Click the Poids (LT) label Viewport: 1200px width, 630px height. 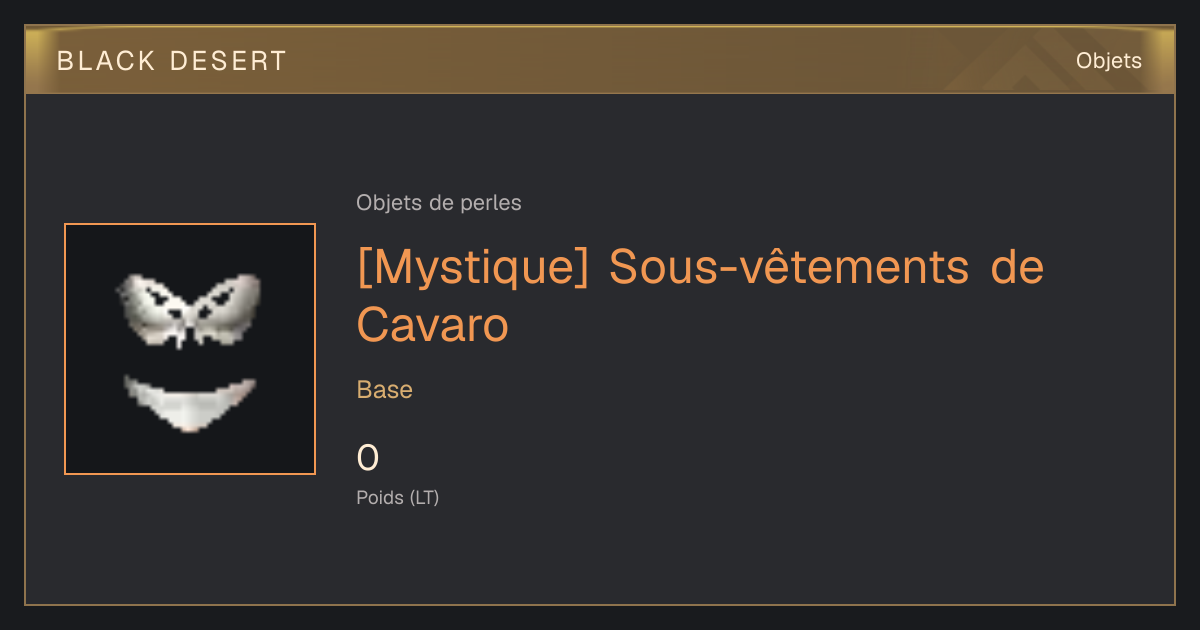(x=398, y=497)
